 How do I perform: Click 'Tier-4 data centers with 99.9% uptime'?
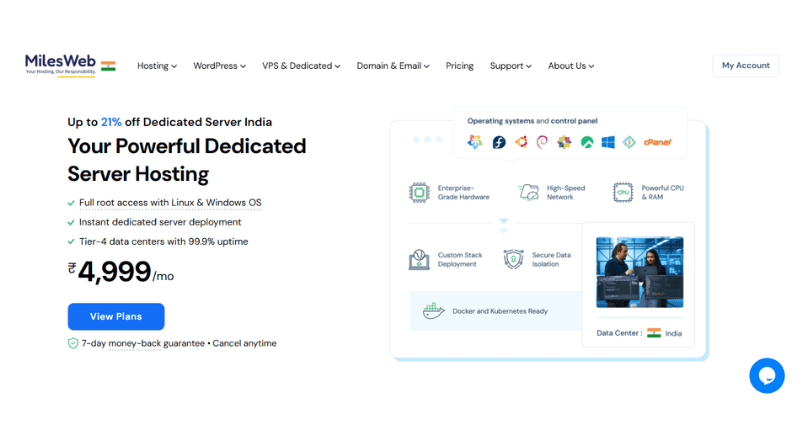click(x=163, y=241)
